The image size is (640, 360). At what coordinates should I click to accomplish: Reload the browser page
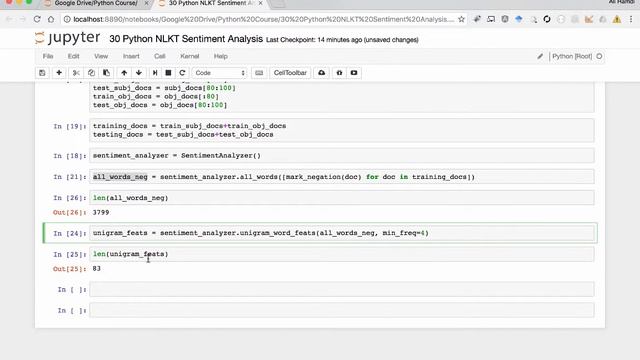[x=37, y=19]
